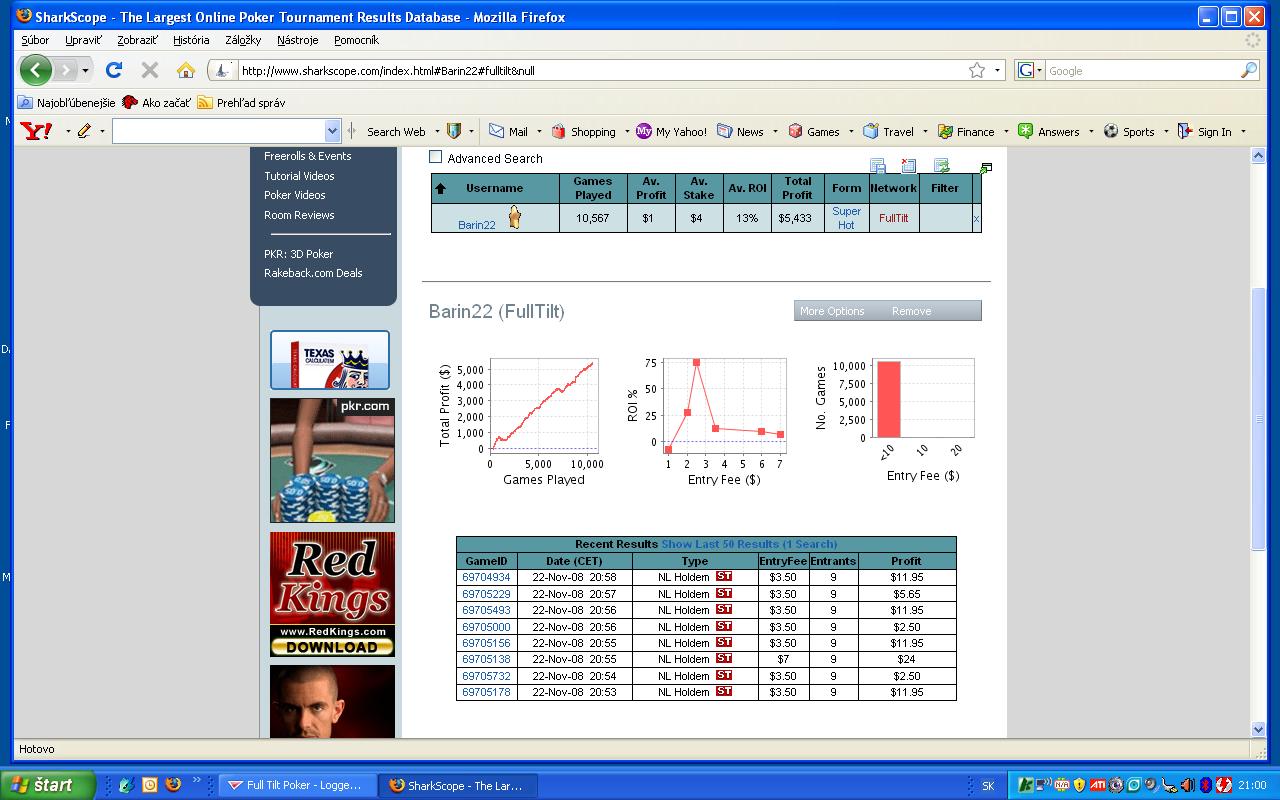The image size is (1280, 800).
Task: Click the Remove button for Barin22
Action: click(x=911, y=311)
